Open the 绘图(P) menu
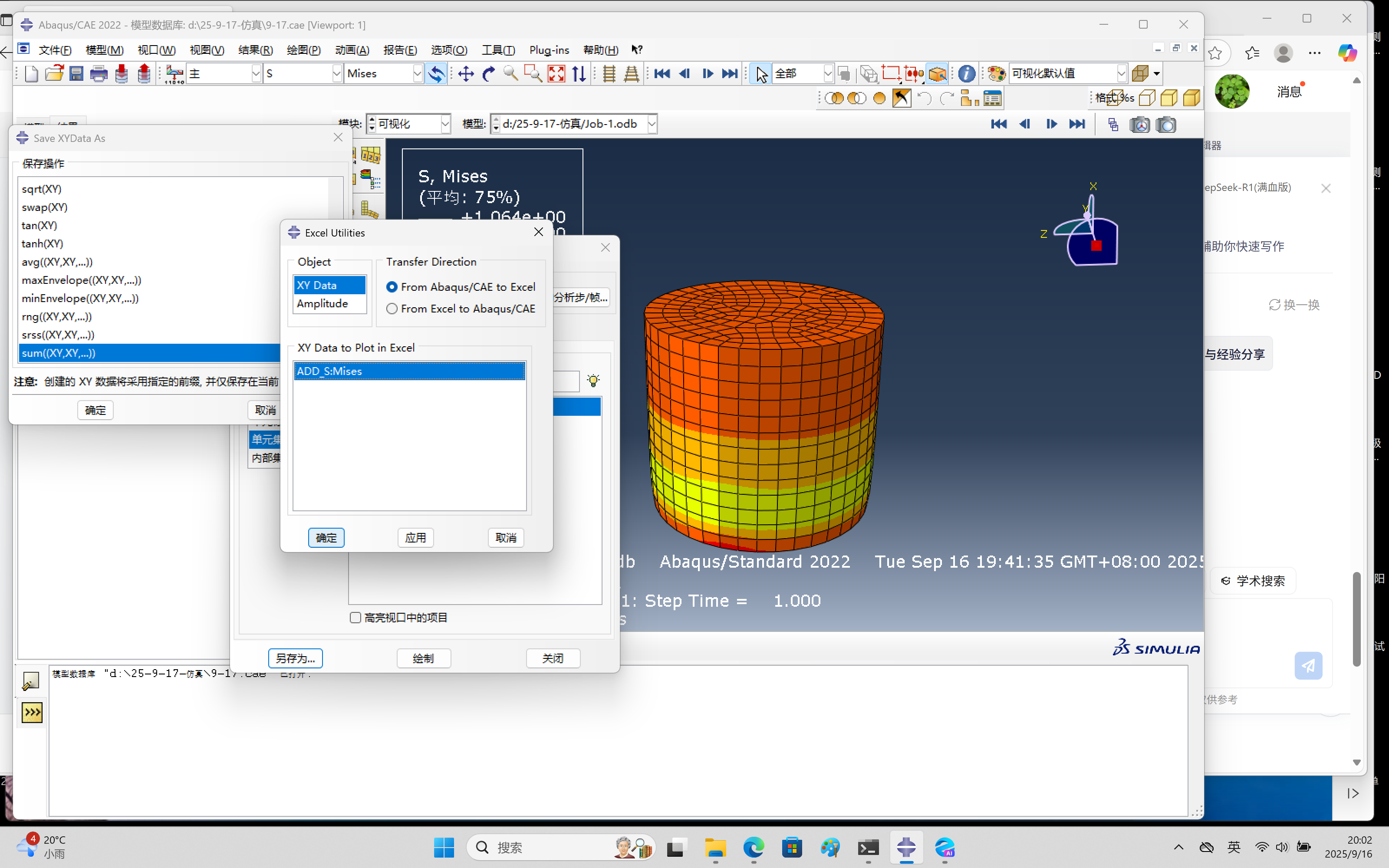1389x868 pixels. (304, 50)
